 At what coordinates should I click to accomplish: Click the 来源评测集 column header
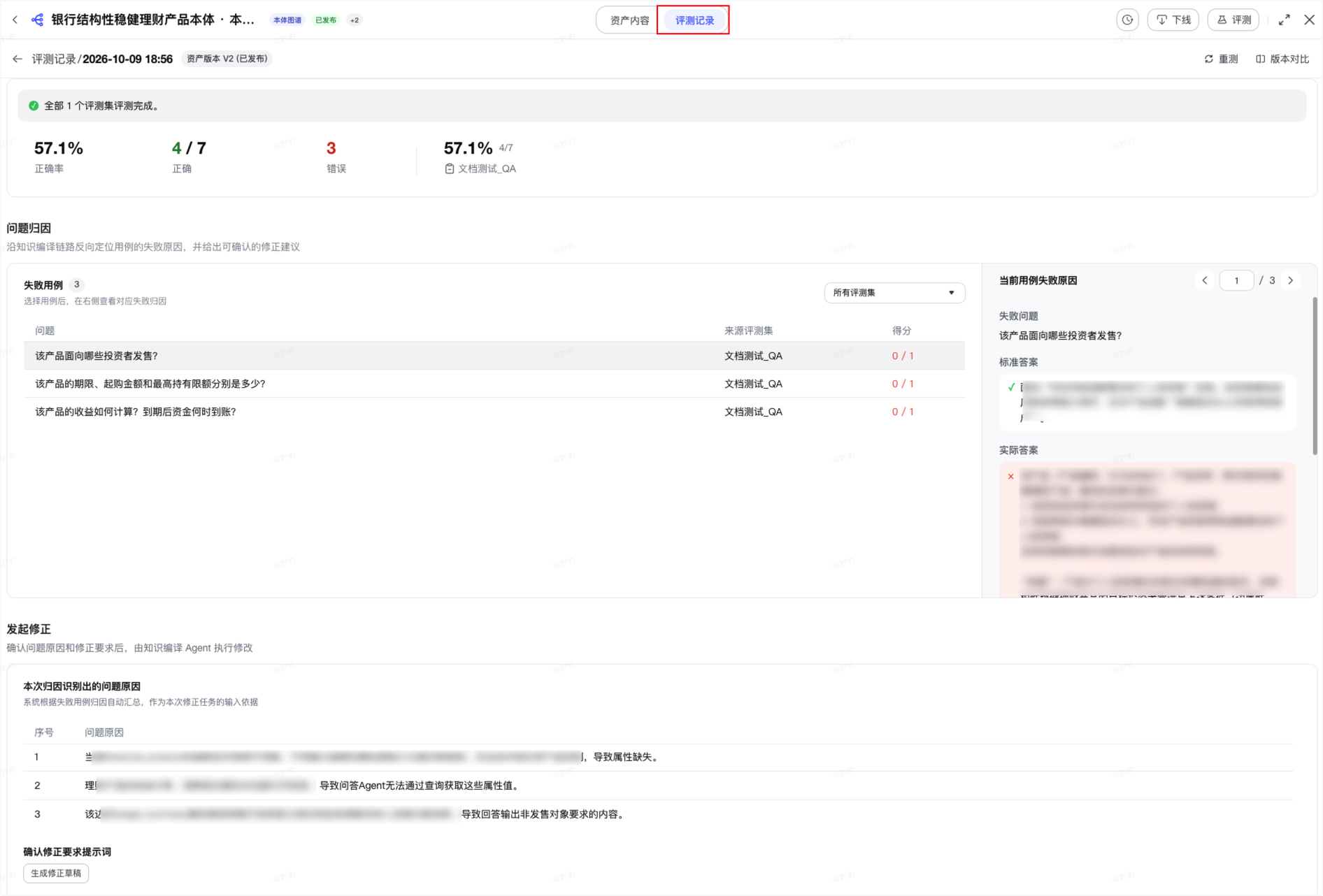point(748,331)
